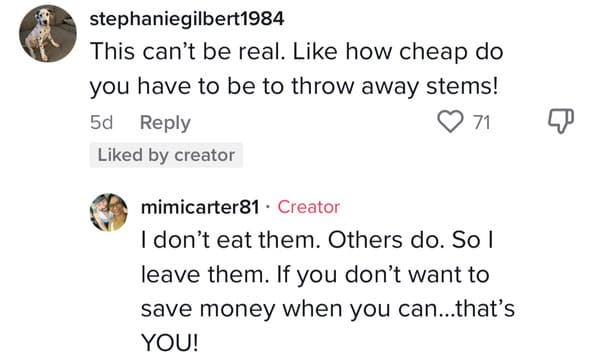Click the 5d timestamp on the comment

[x=101, y=123]
